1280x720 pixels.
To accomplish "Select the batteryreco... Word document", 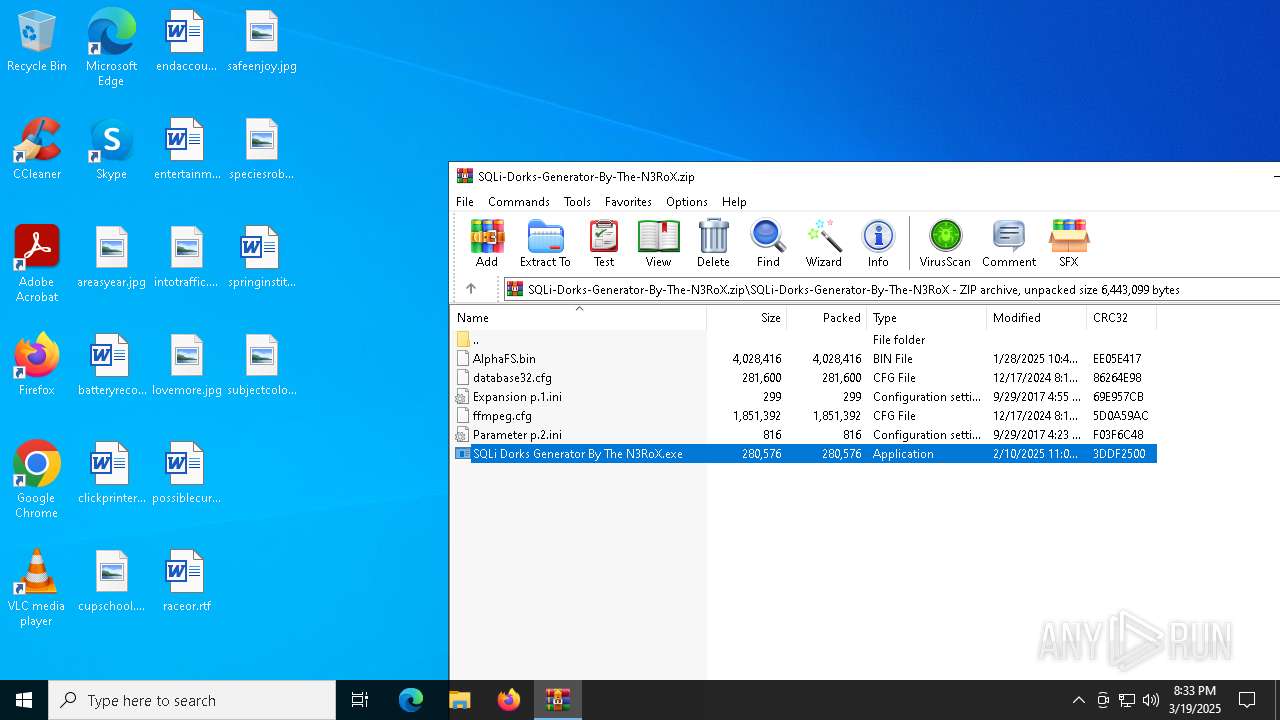I will (x=111, y=366).
